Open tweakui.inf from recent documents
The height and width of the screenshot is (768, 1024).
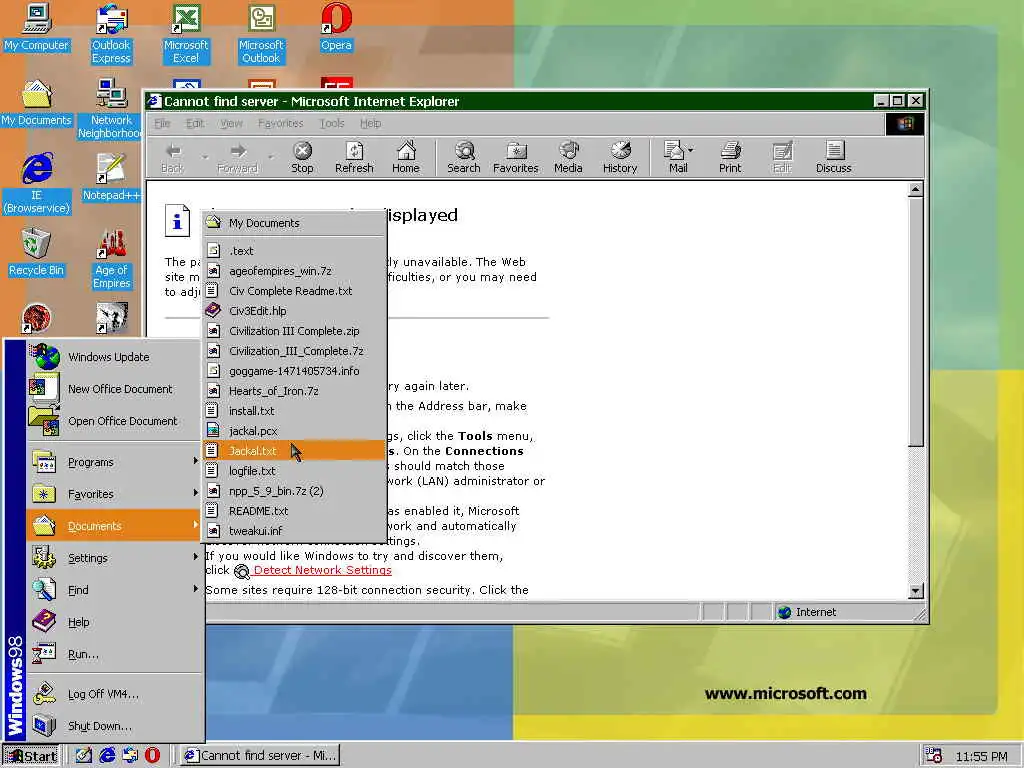coord(294,530)
